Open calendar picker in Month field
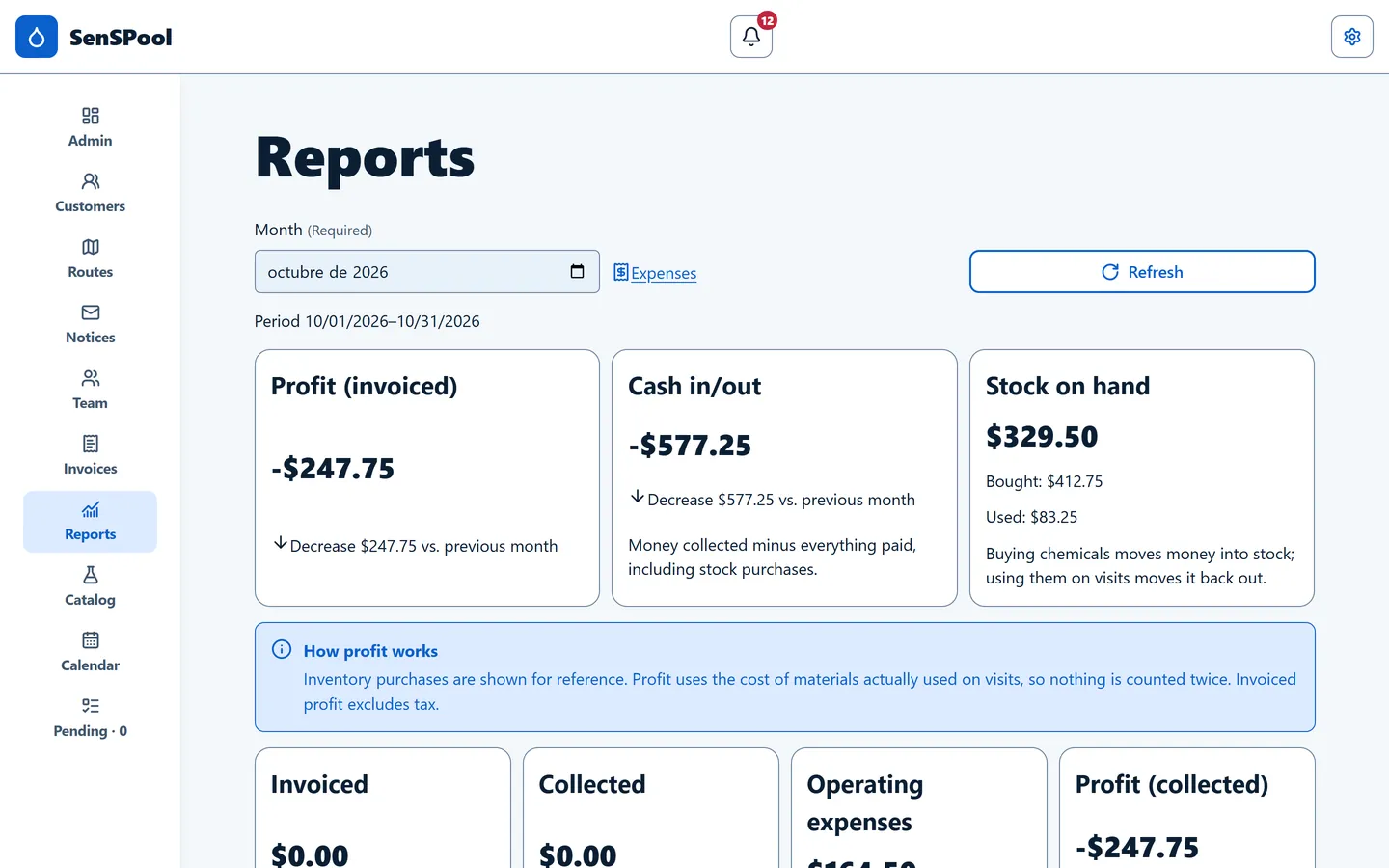 577,271
